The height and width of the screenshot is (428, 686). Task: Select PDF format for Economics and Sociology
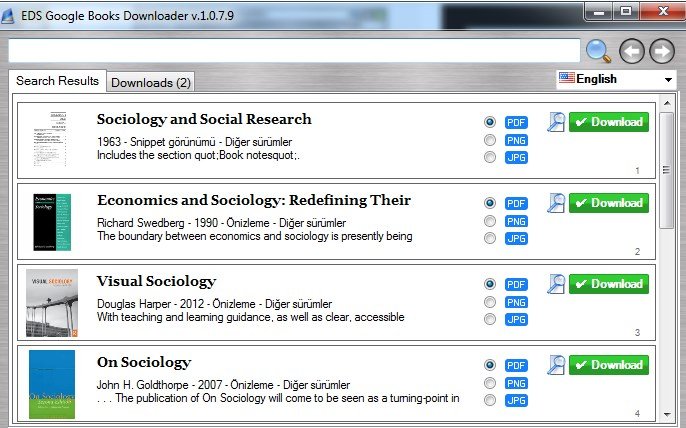tap(490, 203)
